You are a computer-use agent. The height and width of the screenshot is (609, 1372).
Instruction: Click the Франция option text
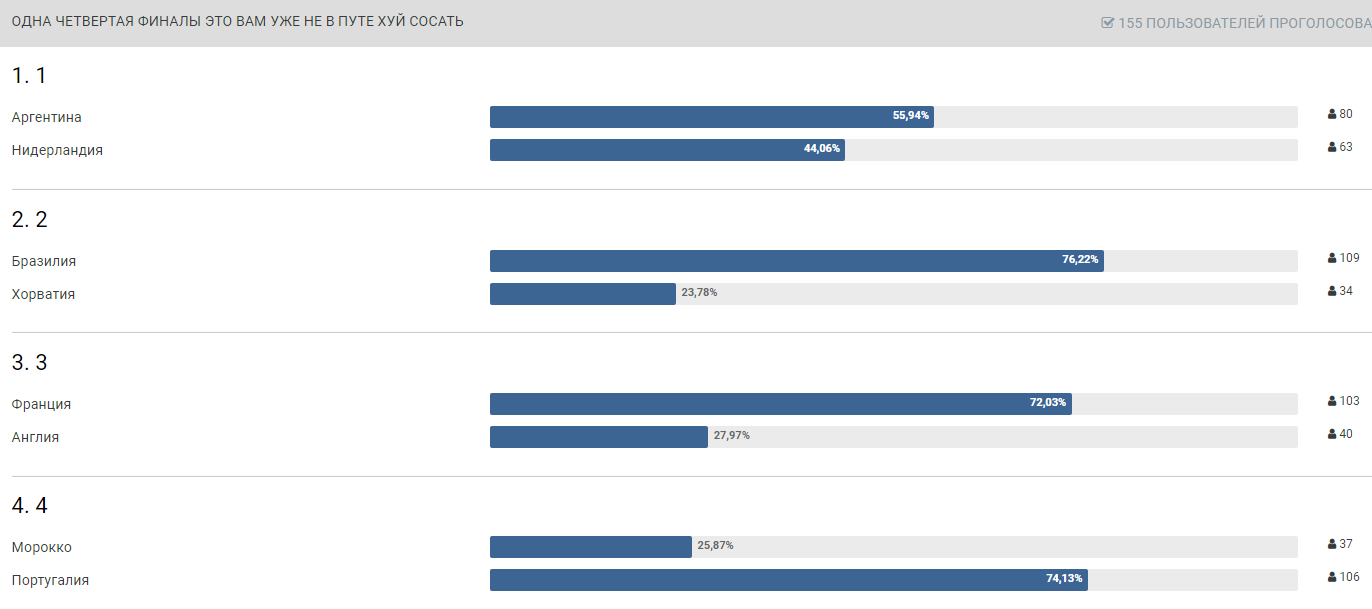[x=41, y=404]
